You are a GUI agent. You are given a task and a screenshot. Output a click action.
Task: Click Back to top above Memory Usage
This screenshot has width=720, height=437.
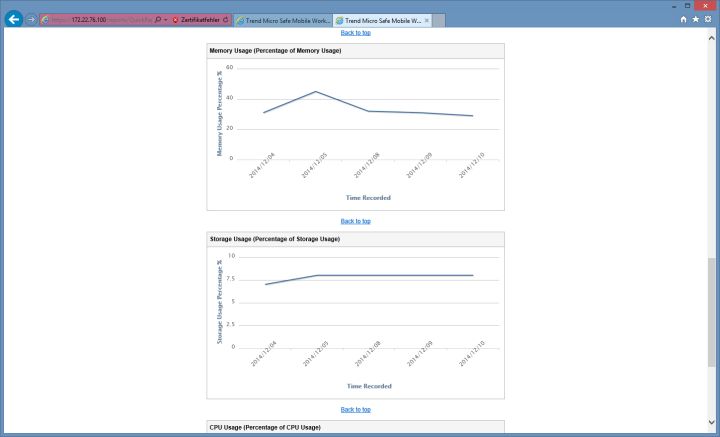355,33
